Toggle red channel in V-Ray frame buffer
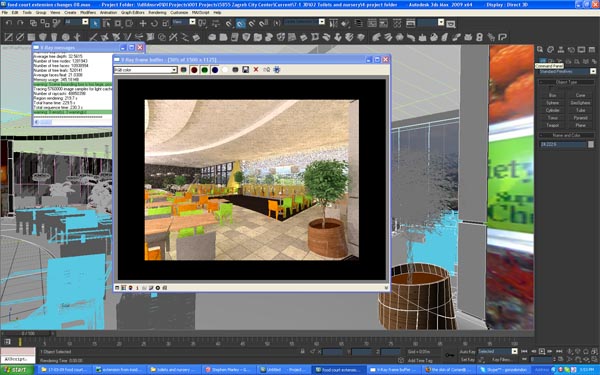600x375 pixels. pos(194,70)
